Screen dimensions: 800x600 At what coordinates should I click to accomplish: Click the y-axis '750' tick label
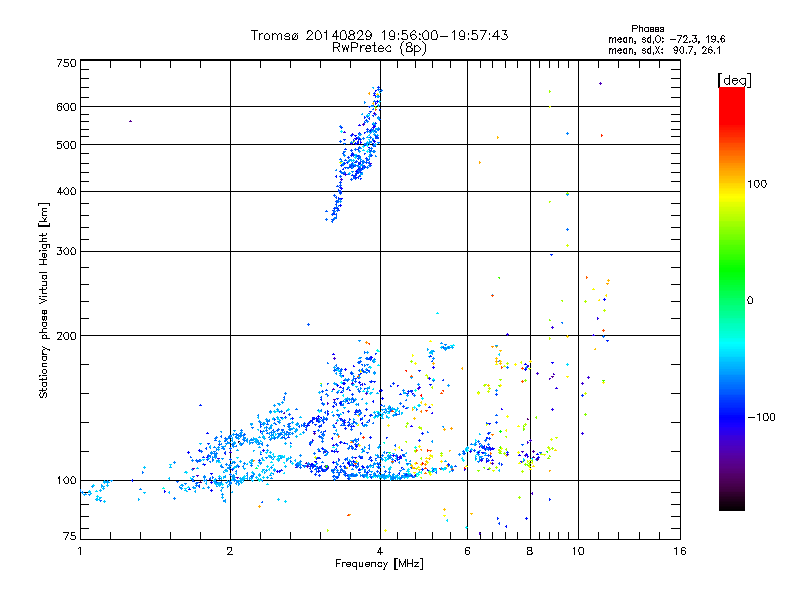[x=66, y=63]
